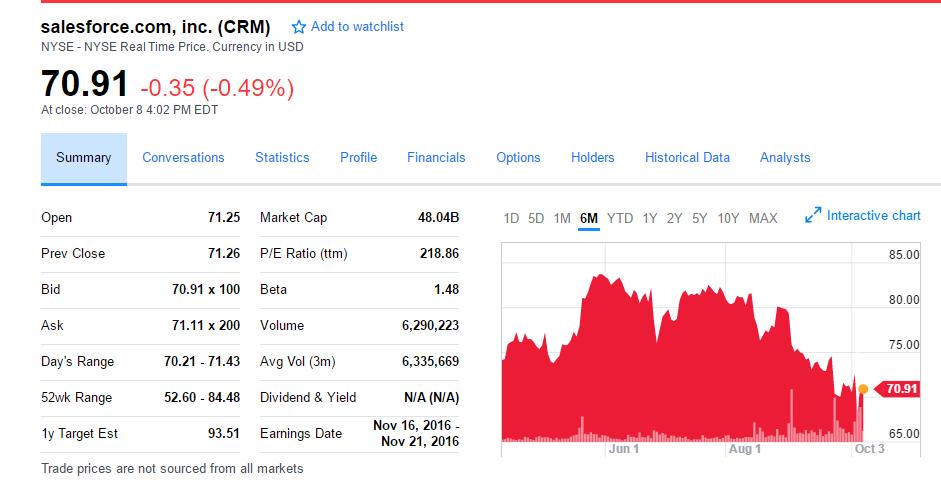
Task: Open the Conversations tab
Action: [183, 157]
